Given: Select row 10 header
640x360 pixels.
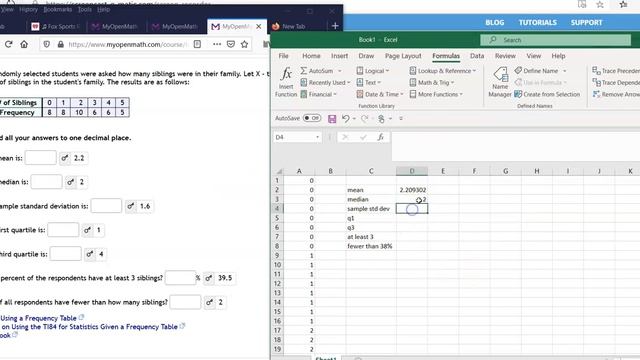Looking at the screenshot, I should click(277, 265).
